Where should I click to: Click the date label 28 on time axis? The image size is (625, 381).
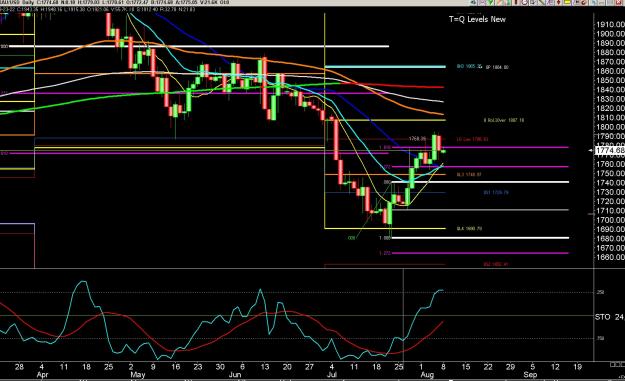pos(19,367)
